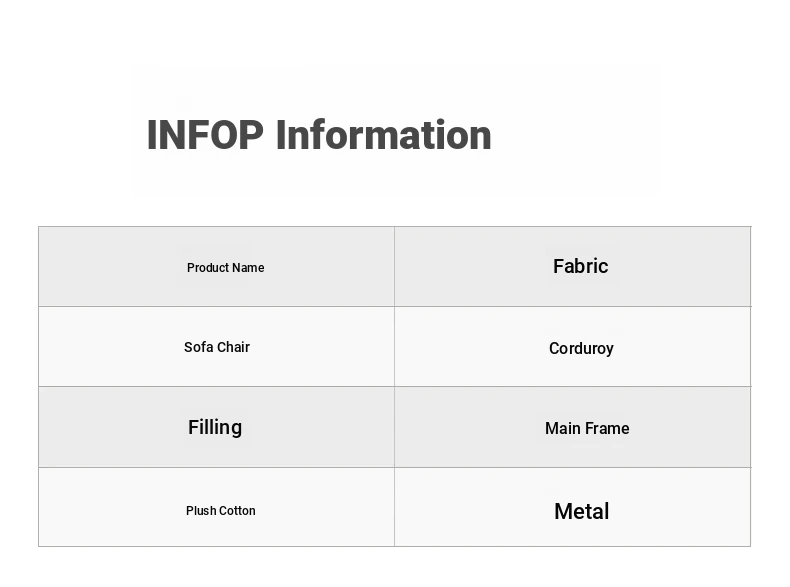The height and width of the screenshot is (587, 790).
Task: Select the INFOP Information title text
Action: (x=319, y=135)
